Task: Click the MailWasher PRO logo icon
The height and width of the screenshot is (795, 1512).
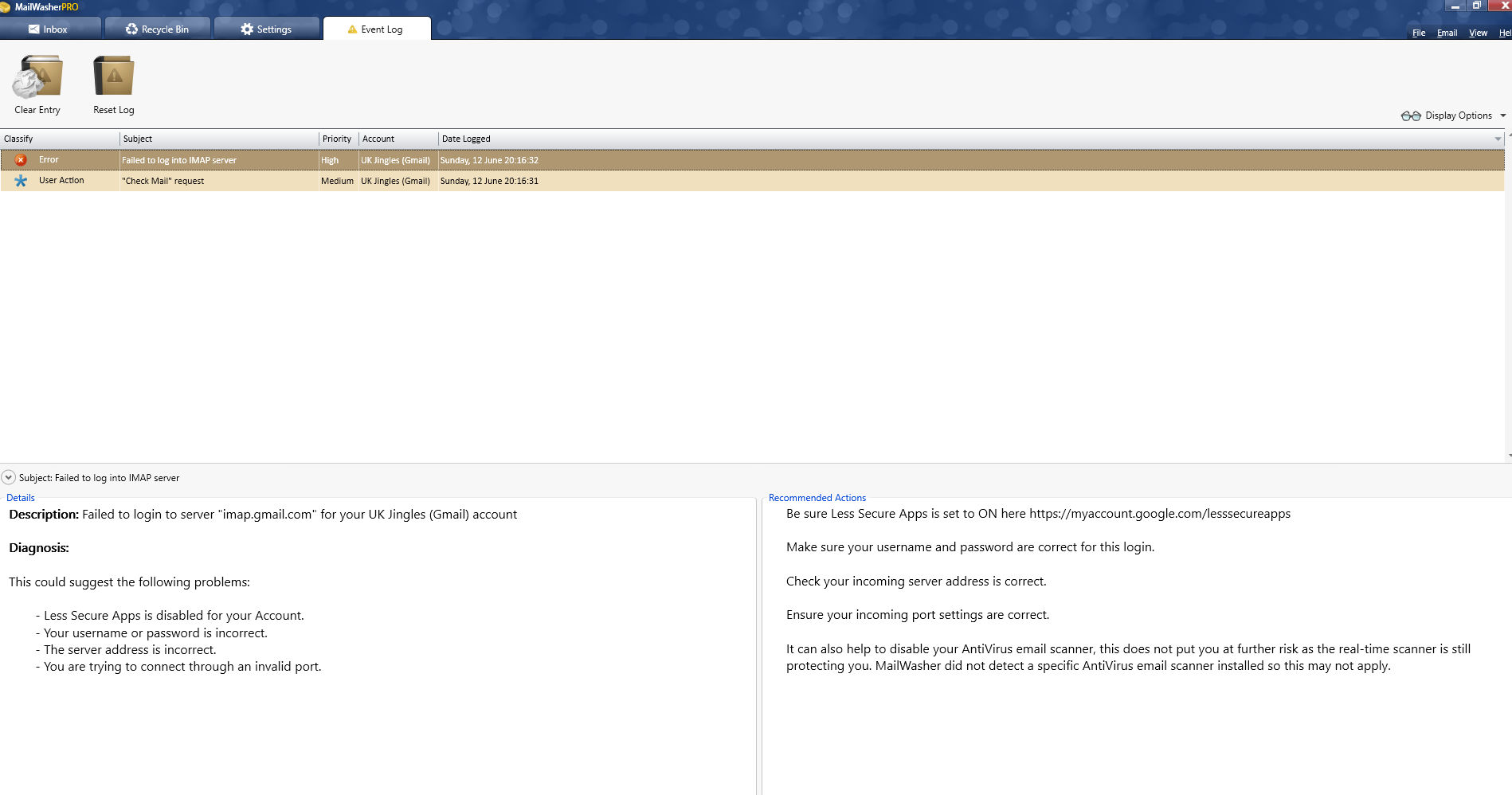Action: [x=5, y=7]
